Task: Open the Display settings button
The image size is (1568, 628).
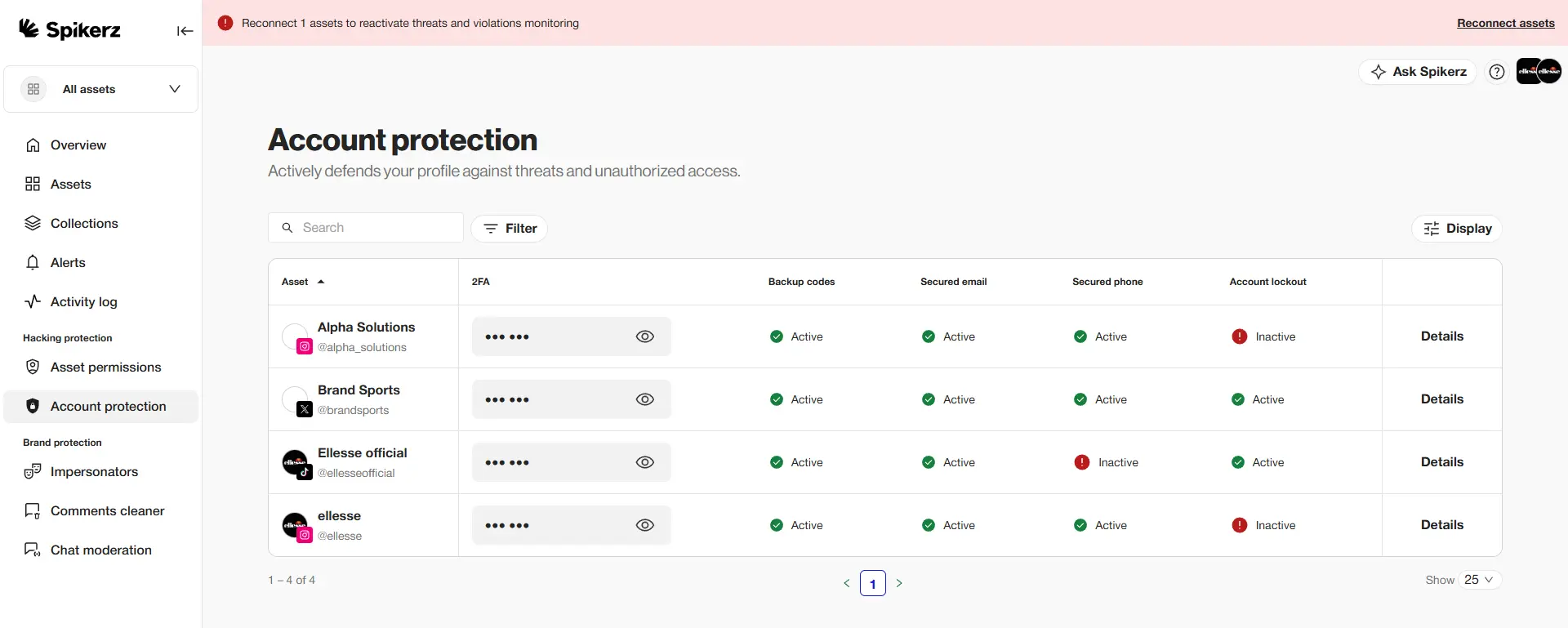Action: click(1456, 229)
